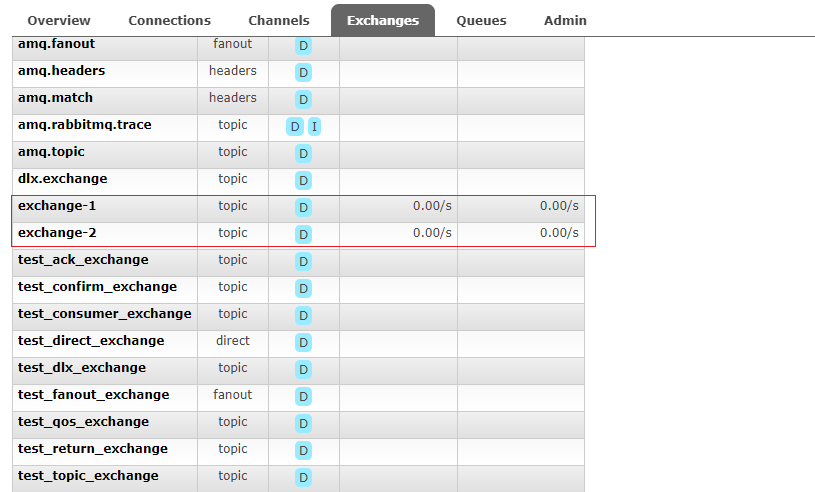Click the D badge for test_direct_exchange
815x492 pixels.
point(304,343)
